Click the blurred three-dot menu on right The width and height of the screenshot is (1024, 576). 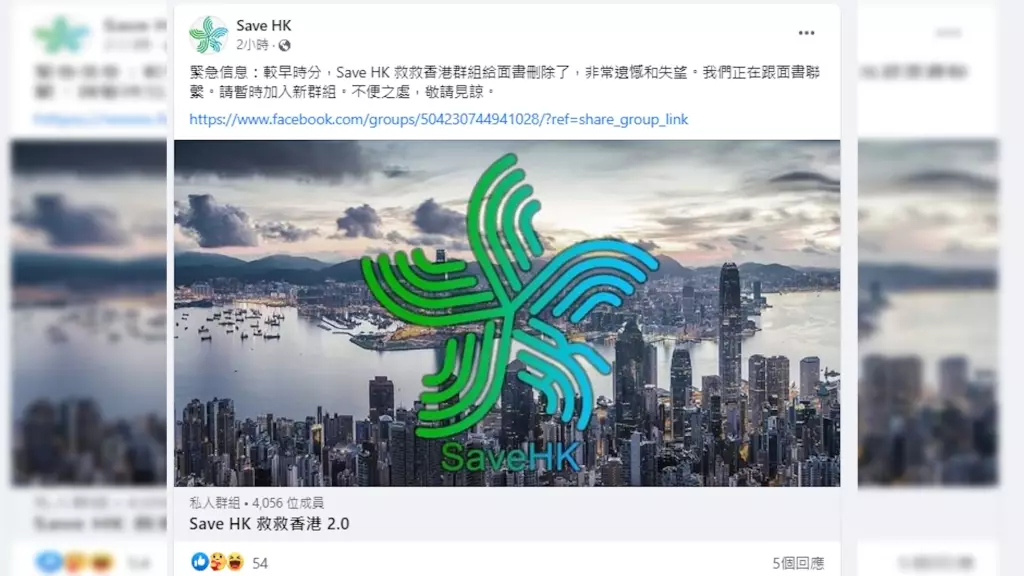tap(948, 33)
